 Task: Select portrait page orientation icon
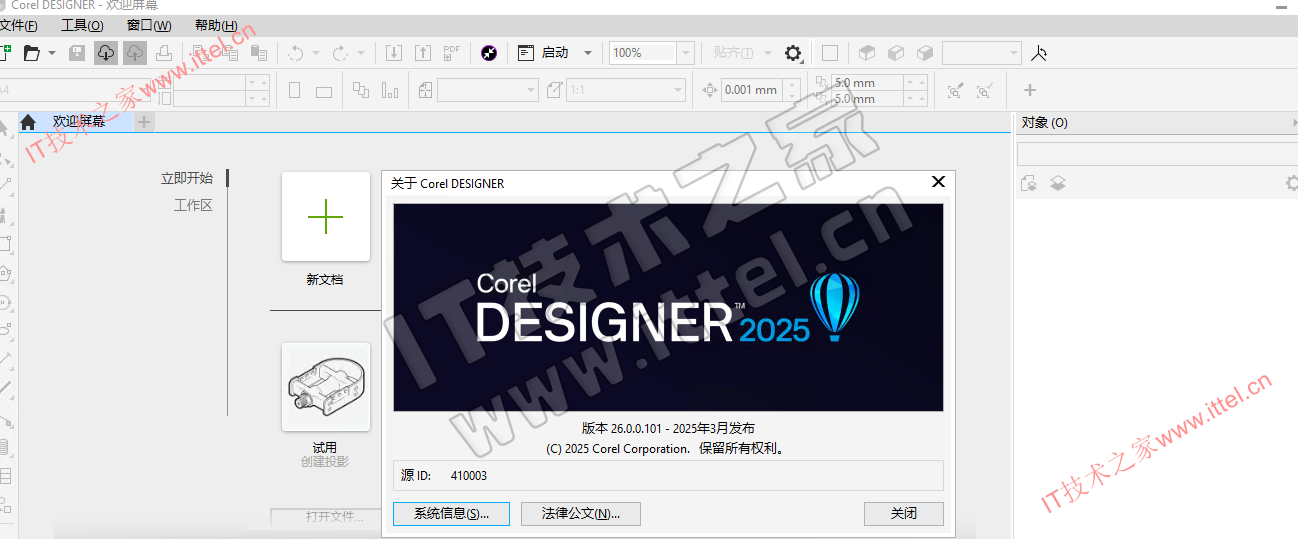(295, 91)
